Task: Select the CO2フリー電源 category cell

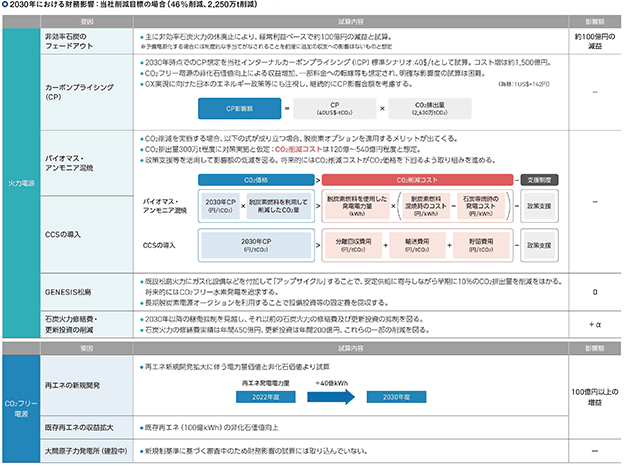Action: click(x=21, y=409)
